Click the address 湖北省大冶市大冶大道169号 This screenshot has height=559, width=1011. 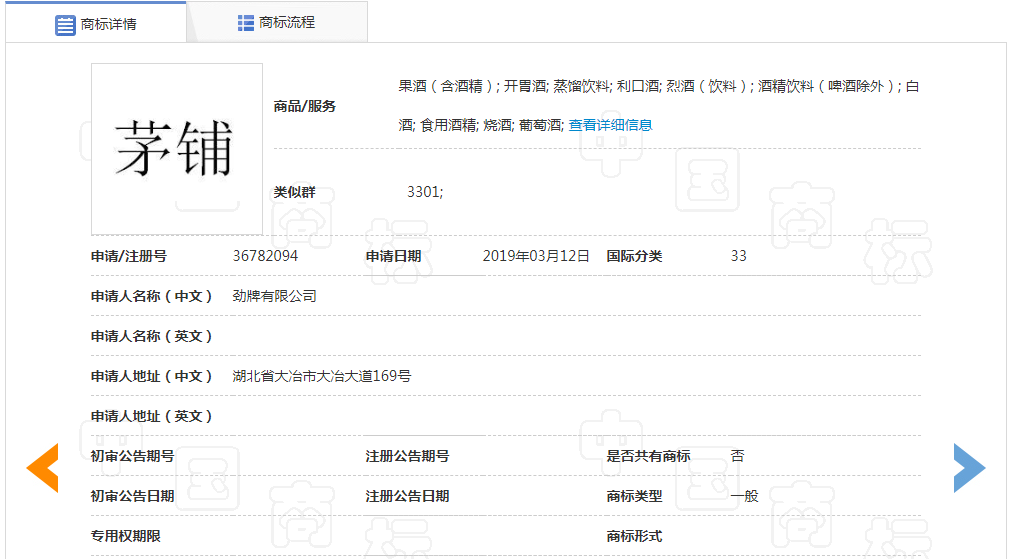321,376
